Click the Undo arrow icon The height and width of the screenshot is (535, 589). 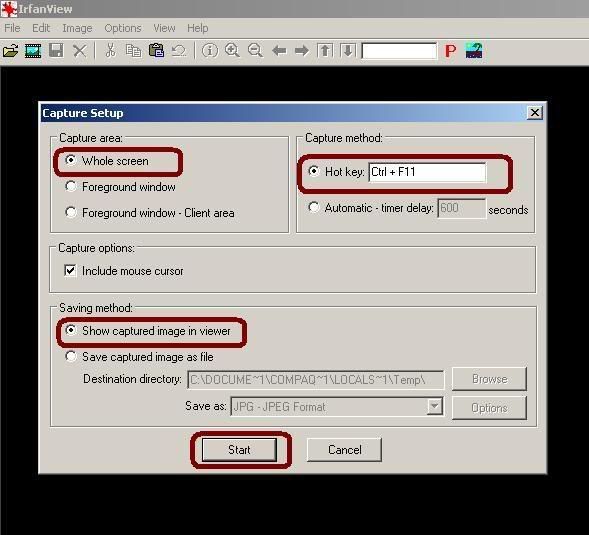(179, 51)
